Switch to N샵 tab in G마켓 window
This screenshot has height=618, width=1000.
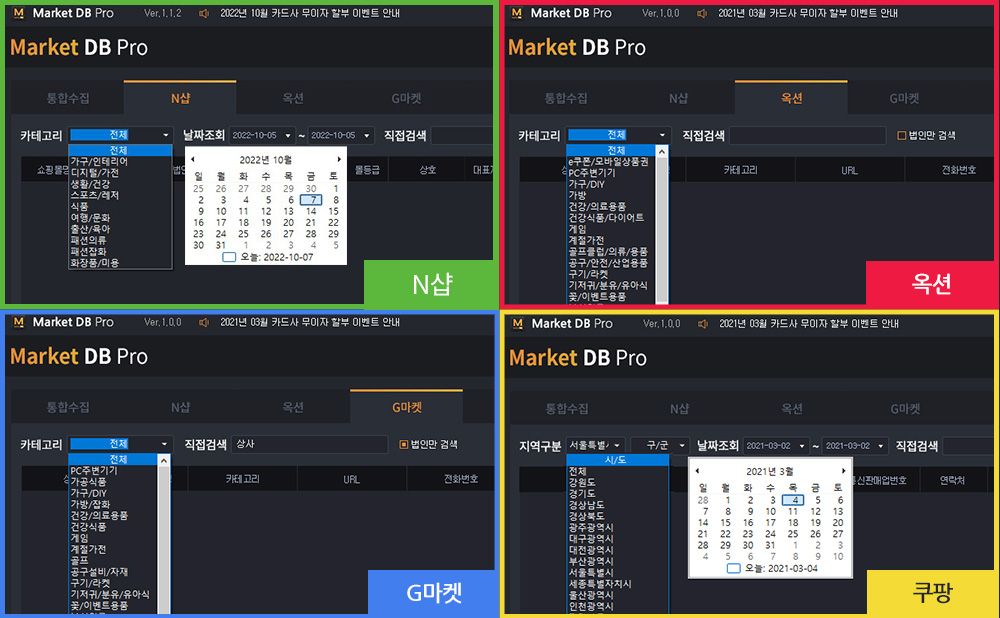(180, 407)
